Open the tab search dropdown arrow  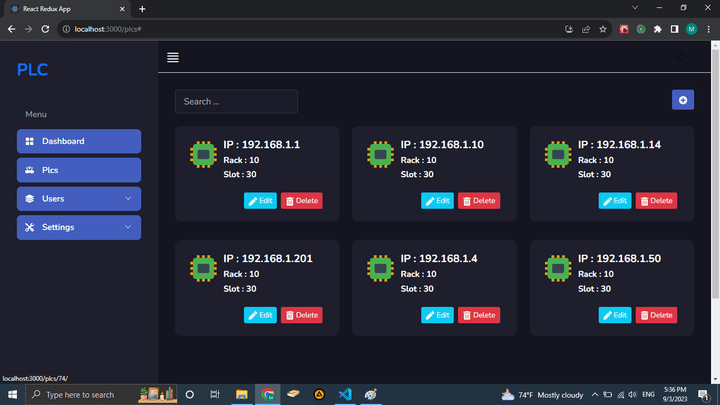coord(635,8)
